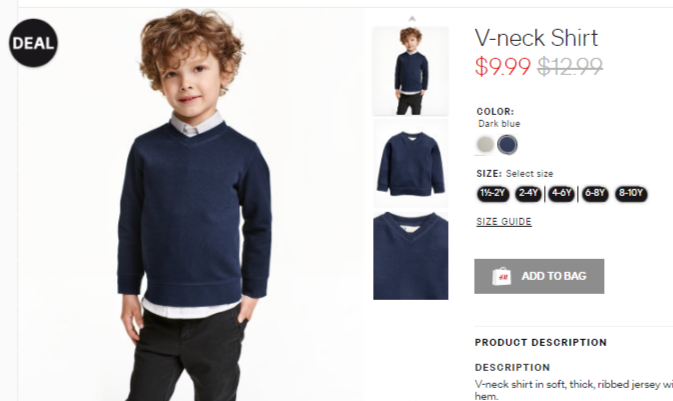
Task: Click the red $9.99 sale price
Action: (x=503, y=67)
